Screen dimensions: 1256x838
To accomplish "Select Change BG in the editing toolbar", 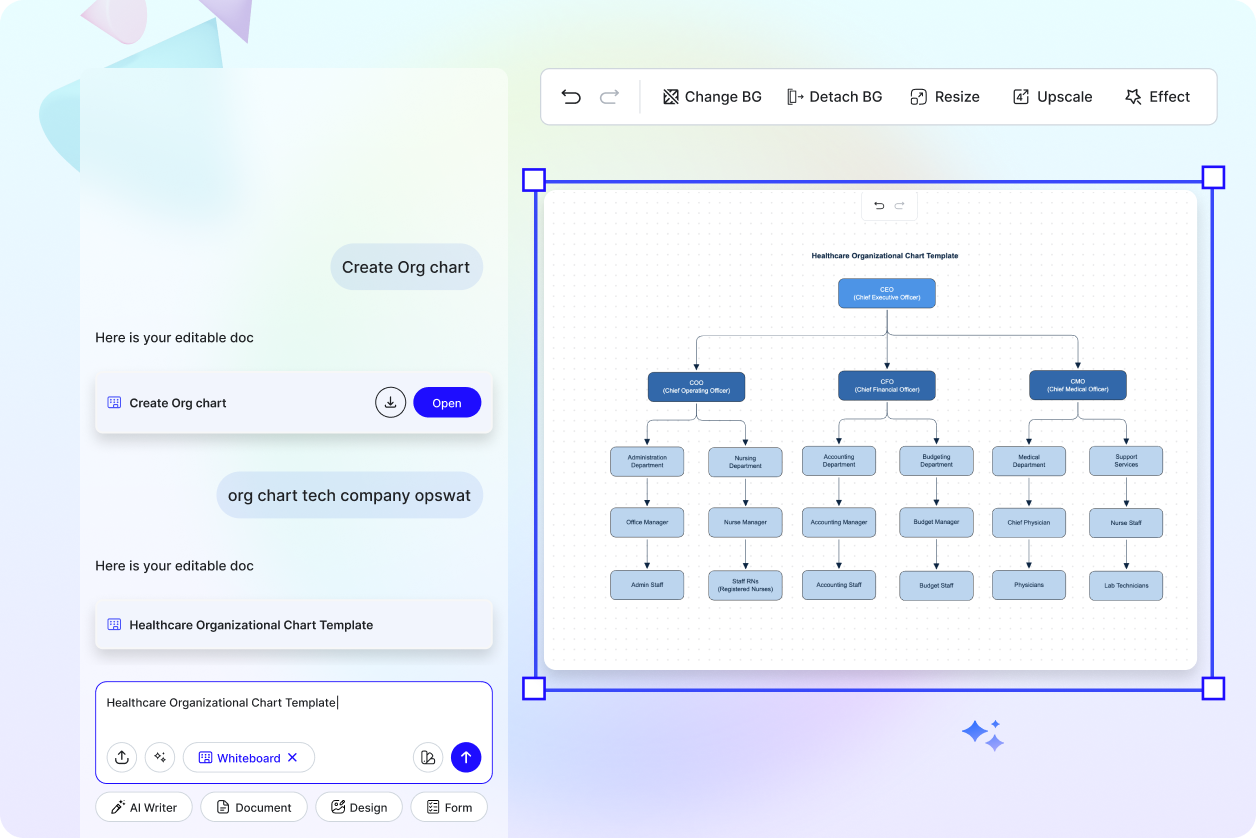I will pyautogui.click(x=711, y=96).
